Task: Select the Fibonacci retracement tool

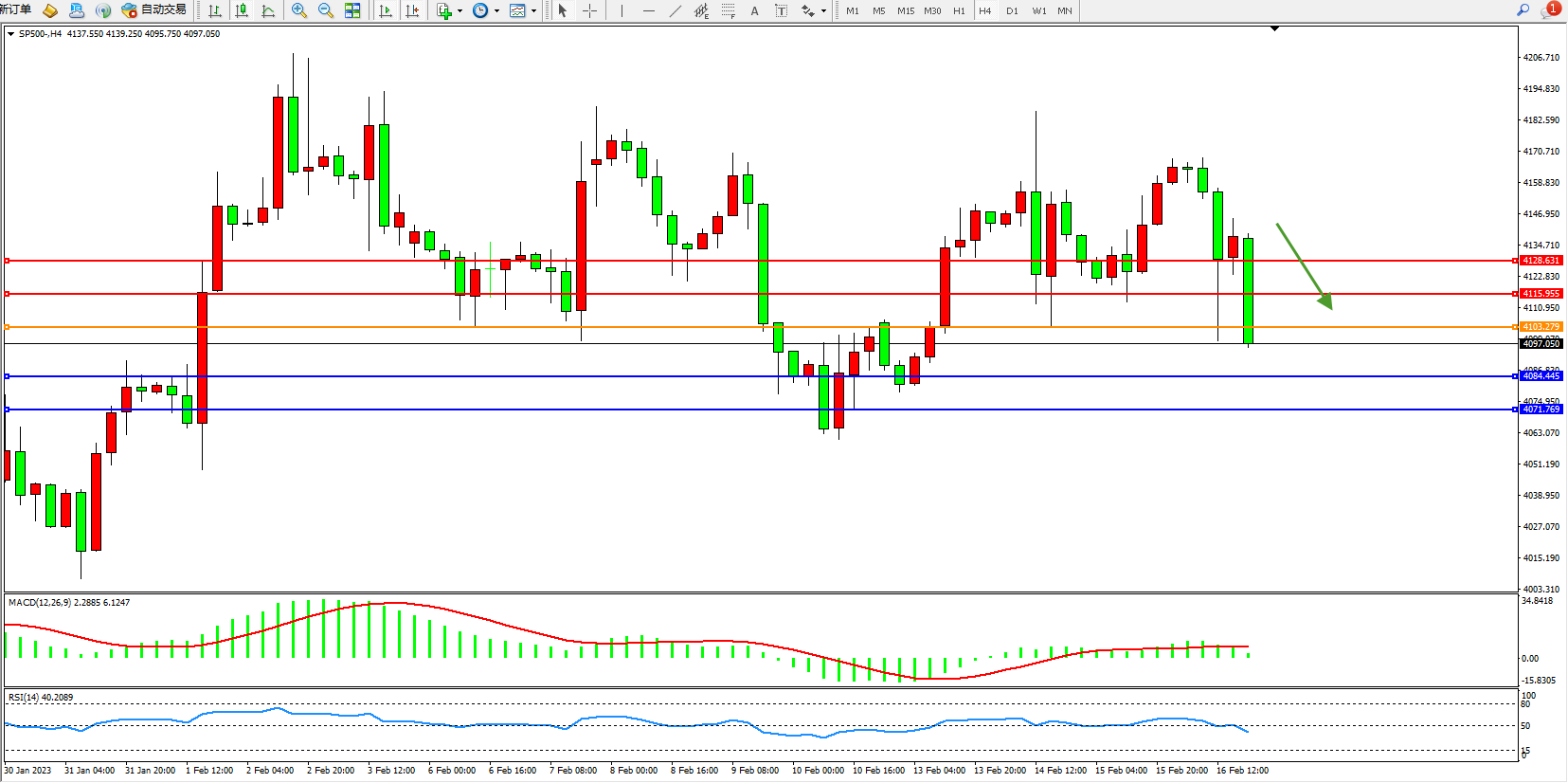Action: 728,10
